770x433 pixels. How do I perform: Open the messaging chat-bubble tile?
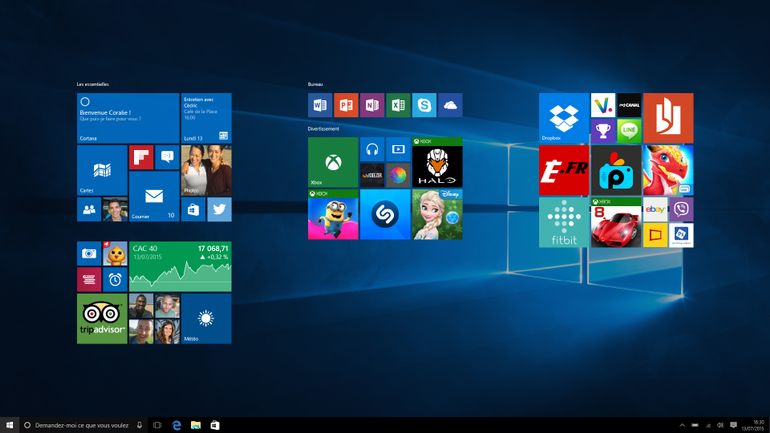[x=167, y=157]
